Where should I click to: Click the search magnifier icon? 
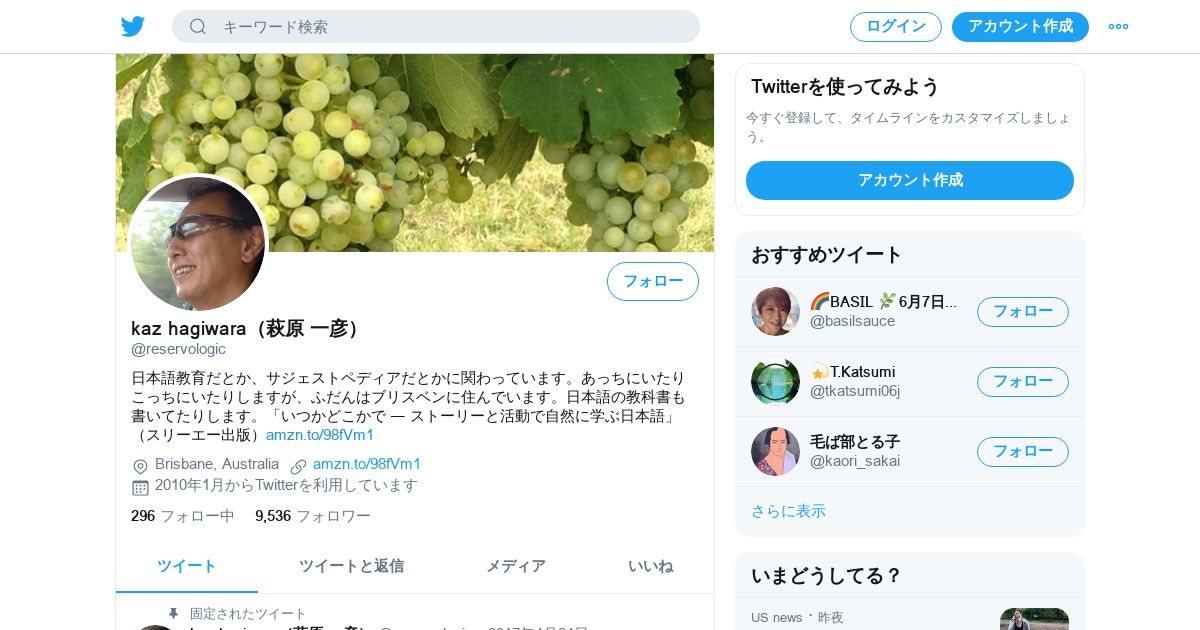click(x=198, y=27)
